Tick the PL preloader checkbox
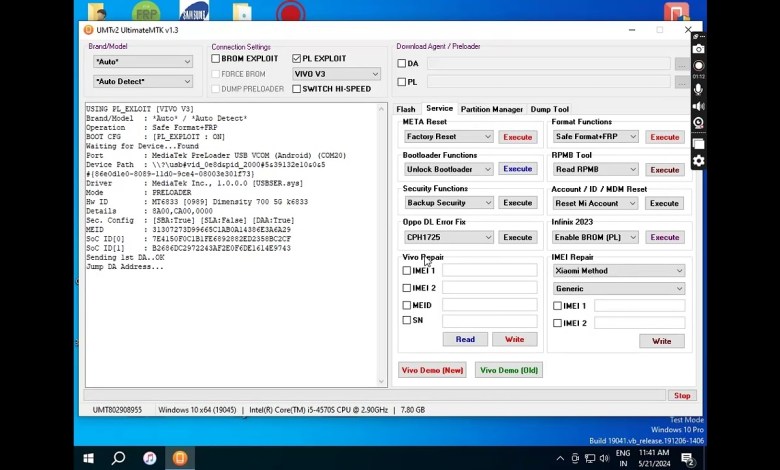Screen dimensions: 780x470 (401, 82)
